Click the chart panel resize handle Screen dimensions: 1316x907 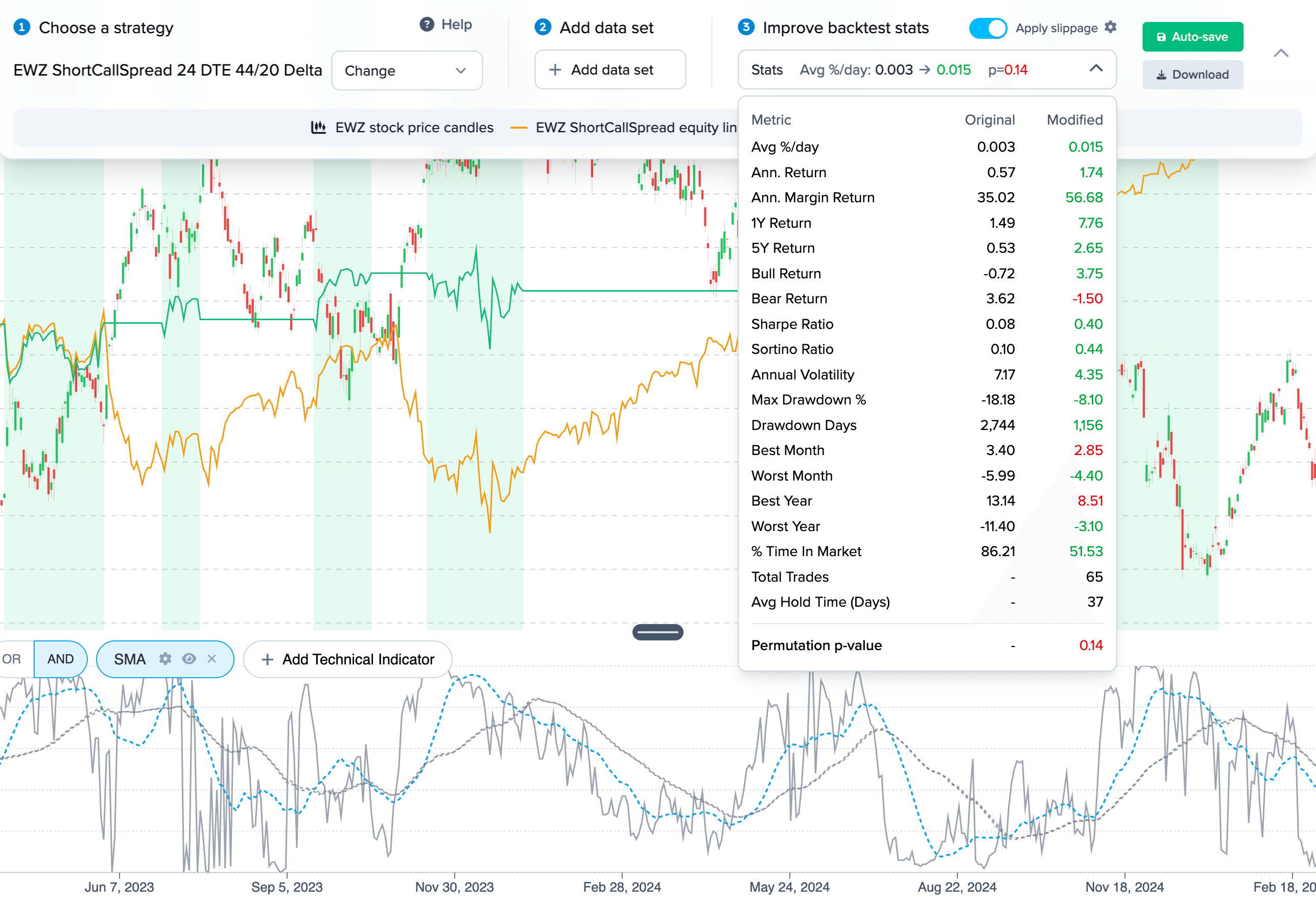pyautogui.click(x=657, y=632)
